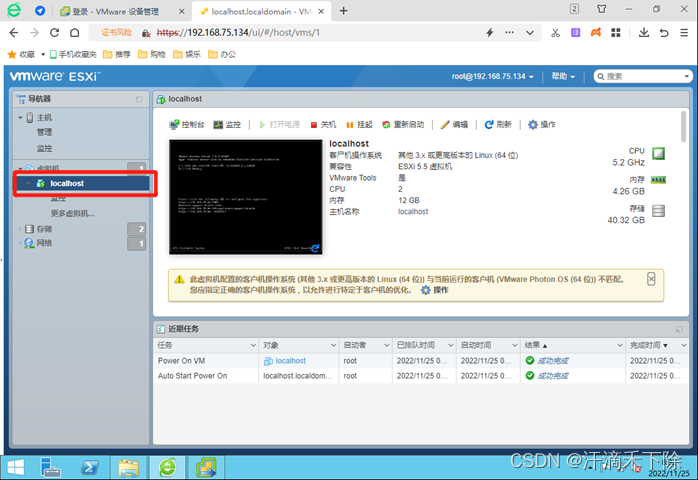This screenshot has width=698, height=480.
Task: Select 主机 host in navigator
Action: pyautogui.click(x=44, y=118)
